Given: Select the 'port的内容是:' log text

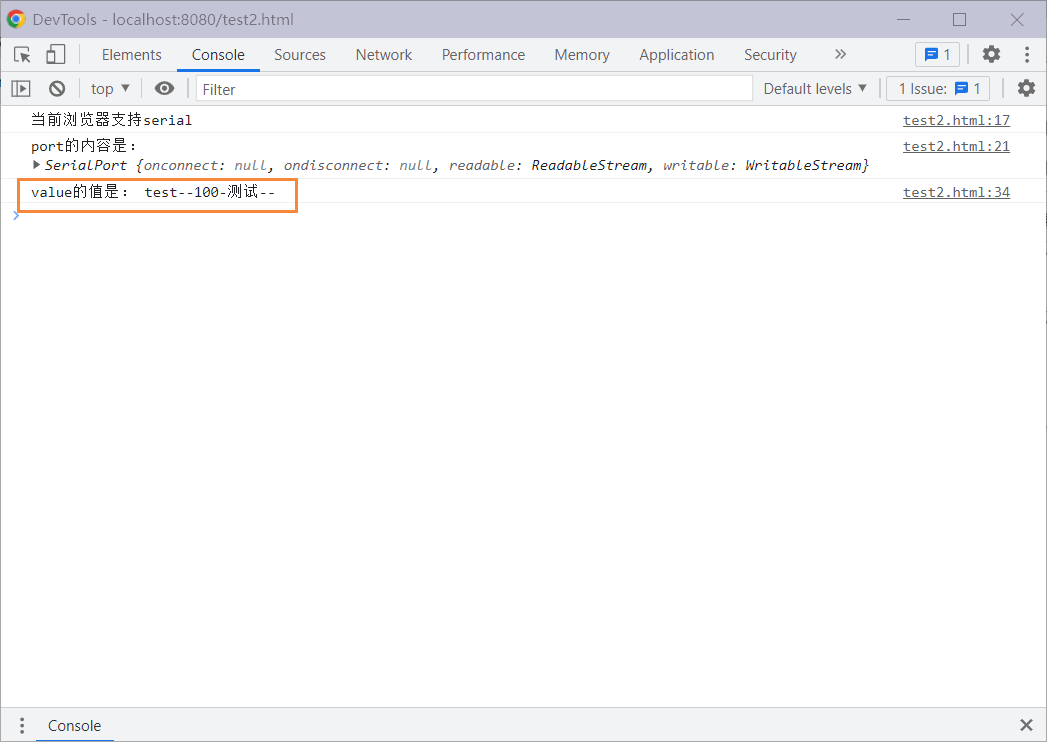Looking at the screenshot, I should coord(84,146).
